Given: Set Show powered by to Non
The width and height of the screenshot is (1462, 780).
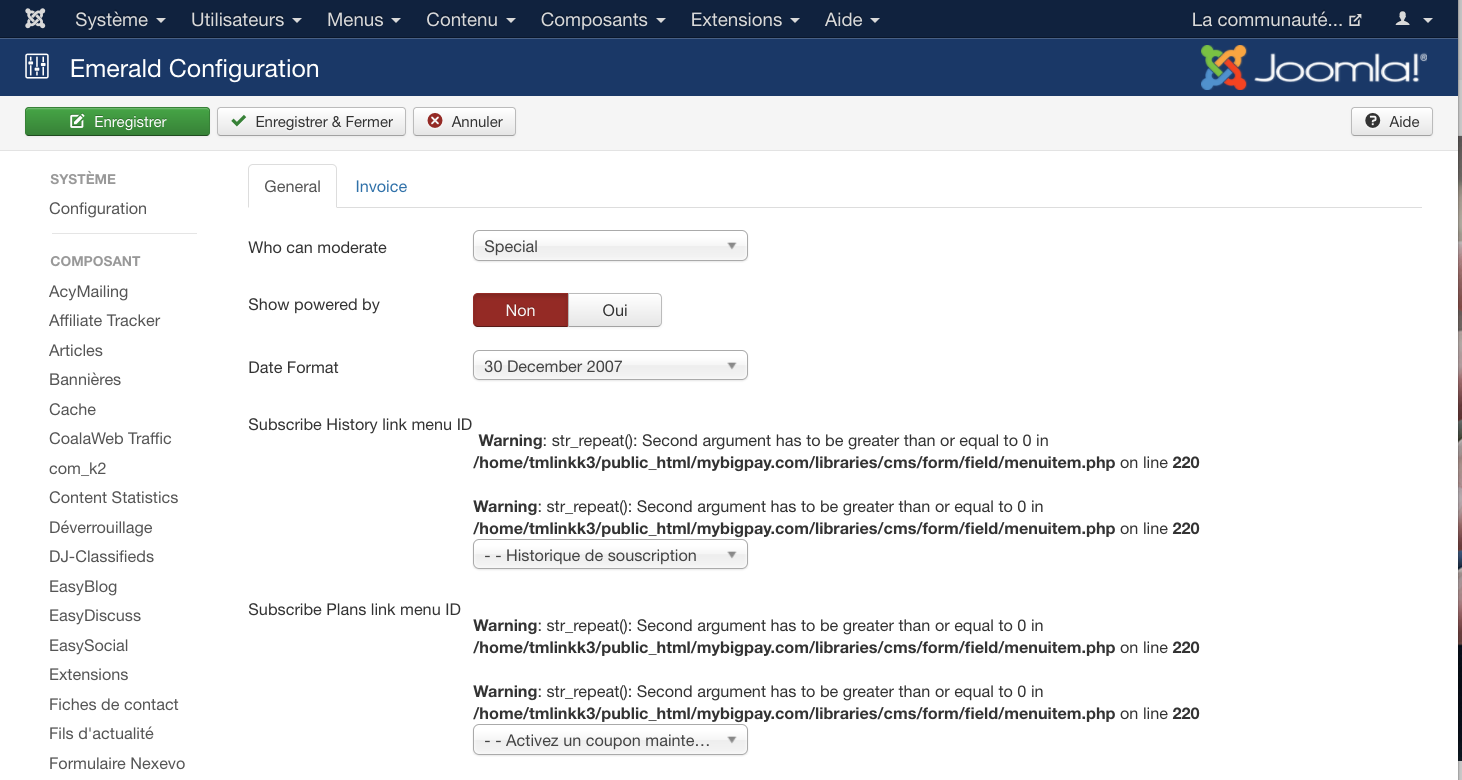Looking at the screenshot, I should [520, 310].
